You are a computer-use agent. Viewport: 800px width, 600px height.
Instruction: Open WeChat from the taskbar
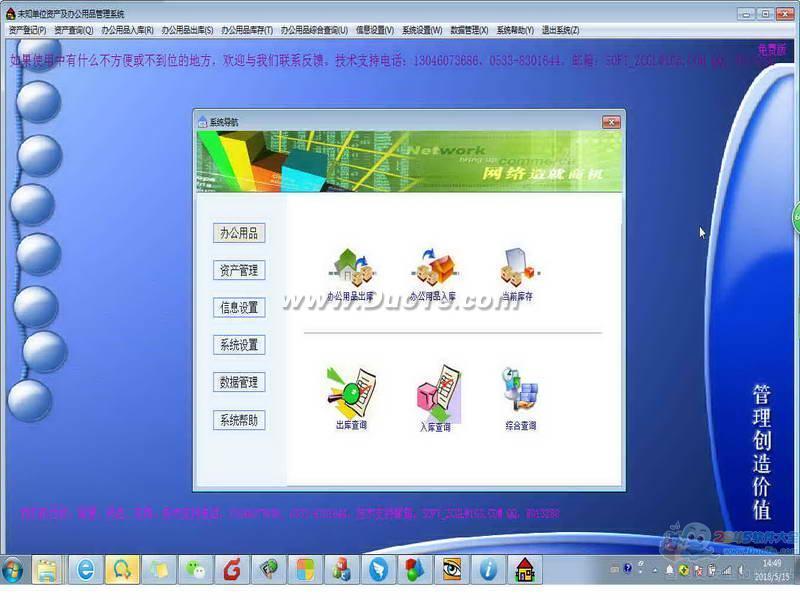[x=195, y=570]
